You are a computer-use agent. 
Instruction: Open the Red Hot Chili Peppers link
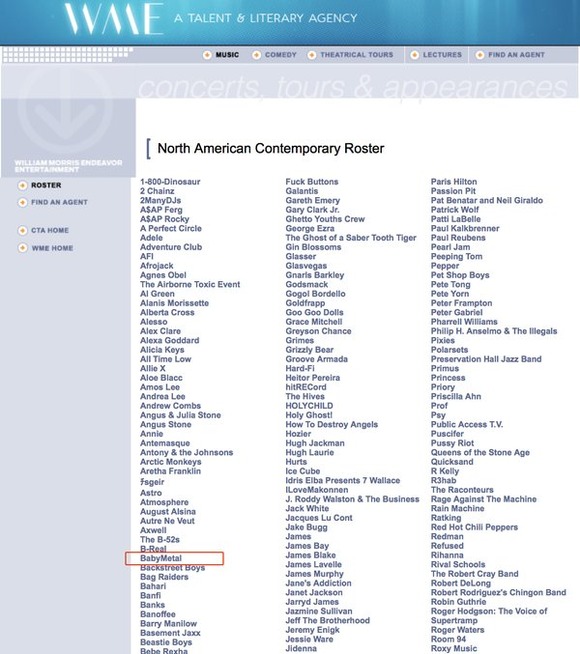[x=474, y=527]
